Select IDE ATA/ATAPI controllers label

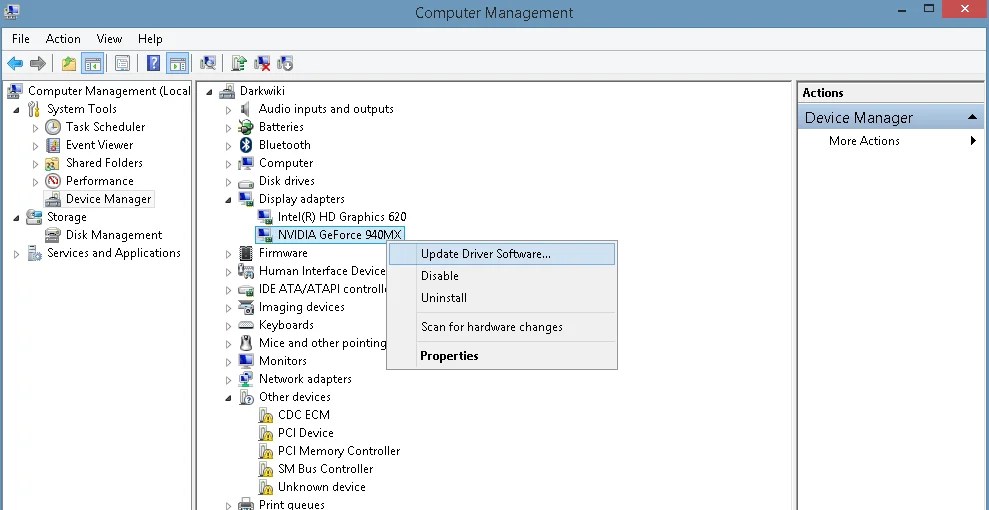[x=323, y=289]
